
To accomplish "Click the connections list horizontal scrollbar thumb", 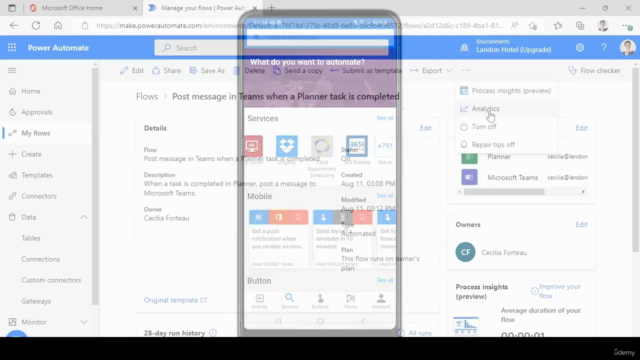I will 504,192.
